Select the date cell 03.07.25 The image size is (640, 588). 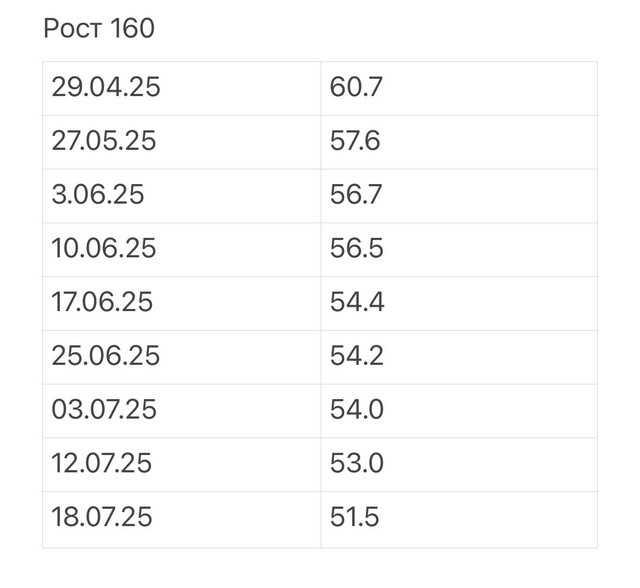(182, 411)
